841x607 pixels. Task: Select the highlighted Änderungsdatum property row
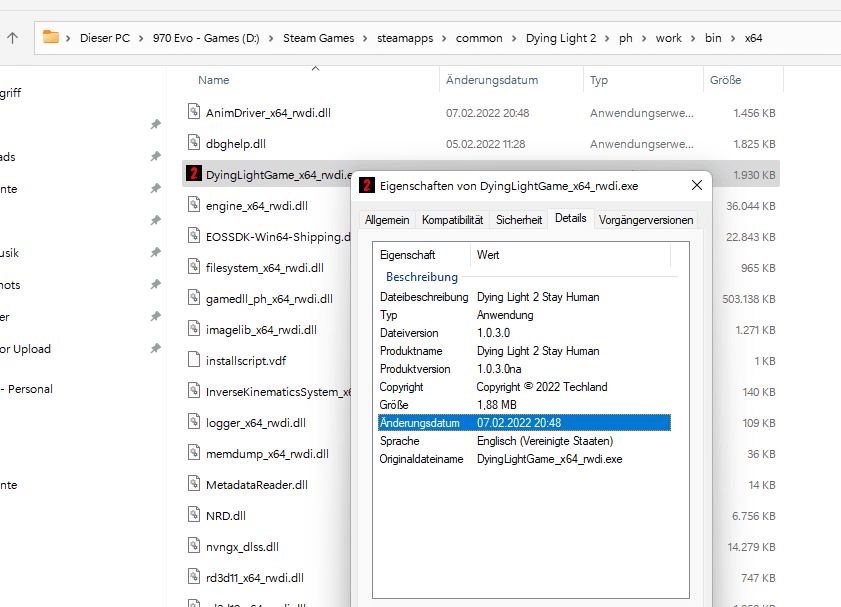click(x=524, y=423)
